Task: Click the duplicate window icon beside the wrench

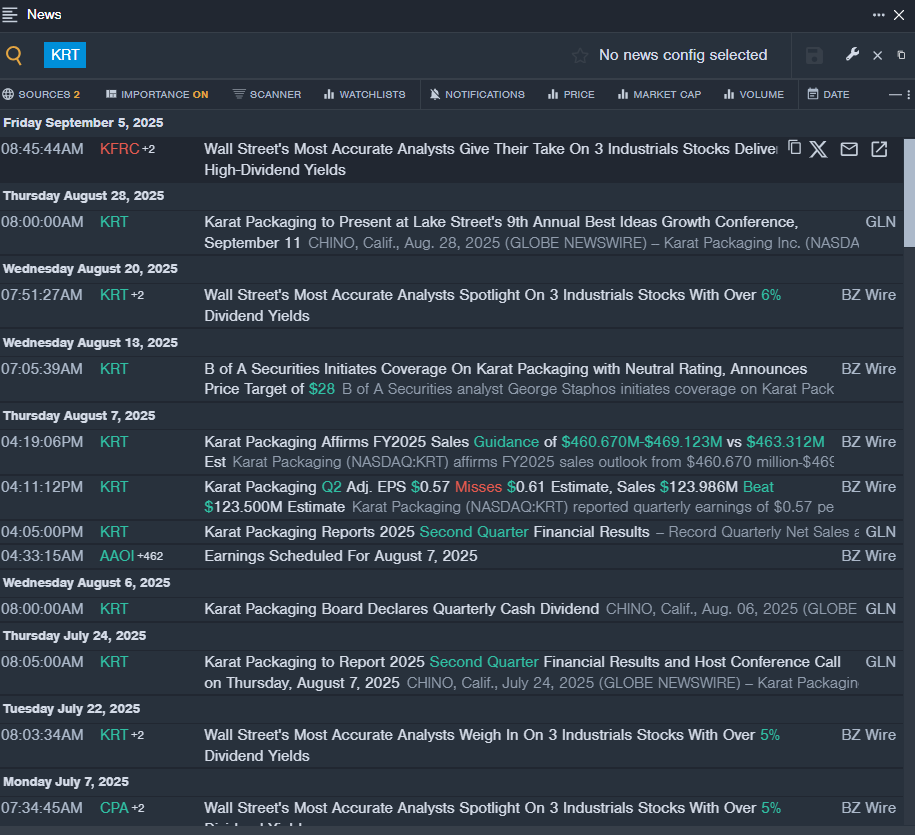Action: (x=901, y=56)
